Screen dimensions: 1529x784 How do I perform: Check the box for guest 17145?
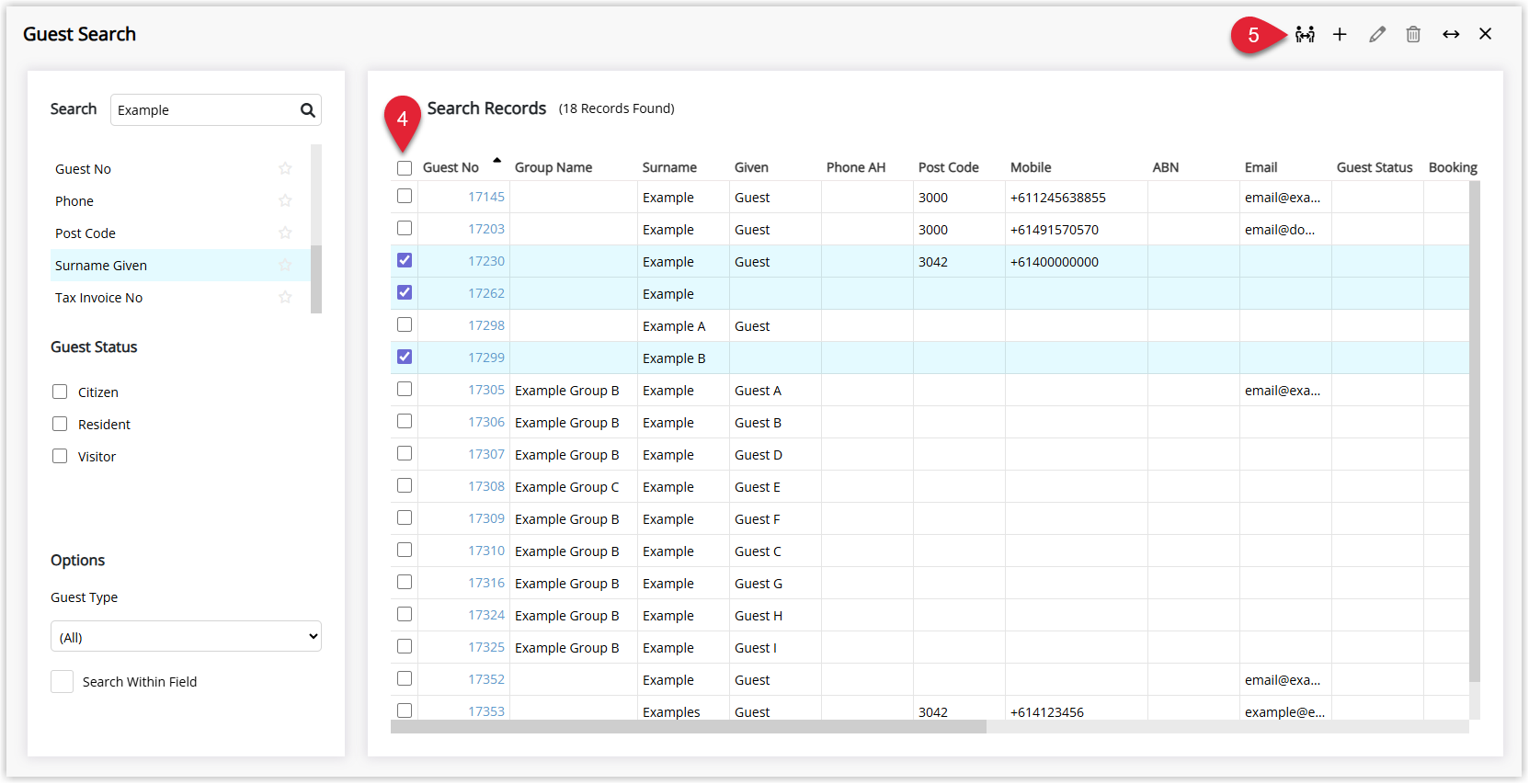tap(405, 196)
